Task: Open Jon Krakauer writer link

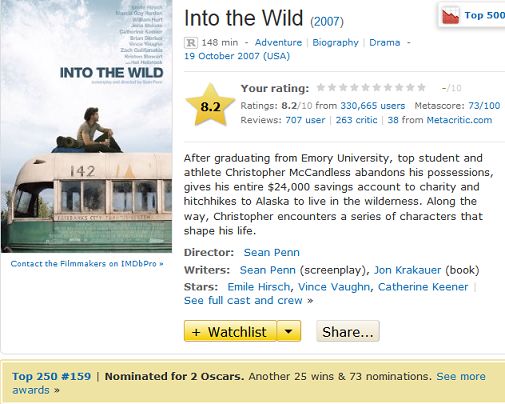Action: pyautogui.click(x=407, y=270)
